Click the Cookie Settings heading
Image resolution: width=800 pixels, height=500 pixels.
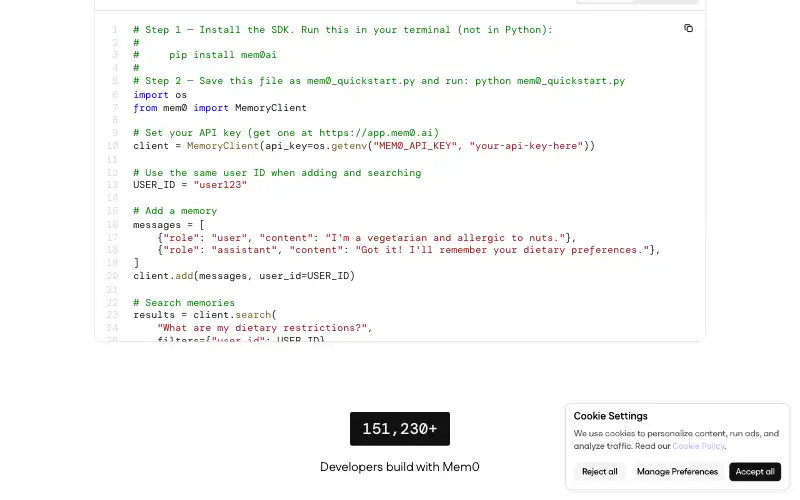click(x=610, y=416)
